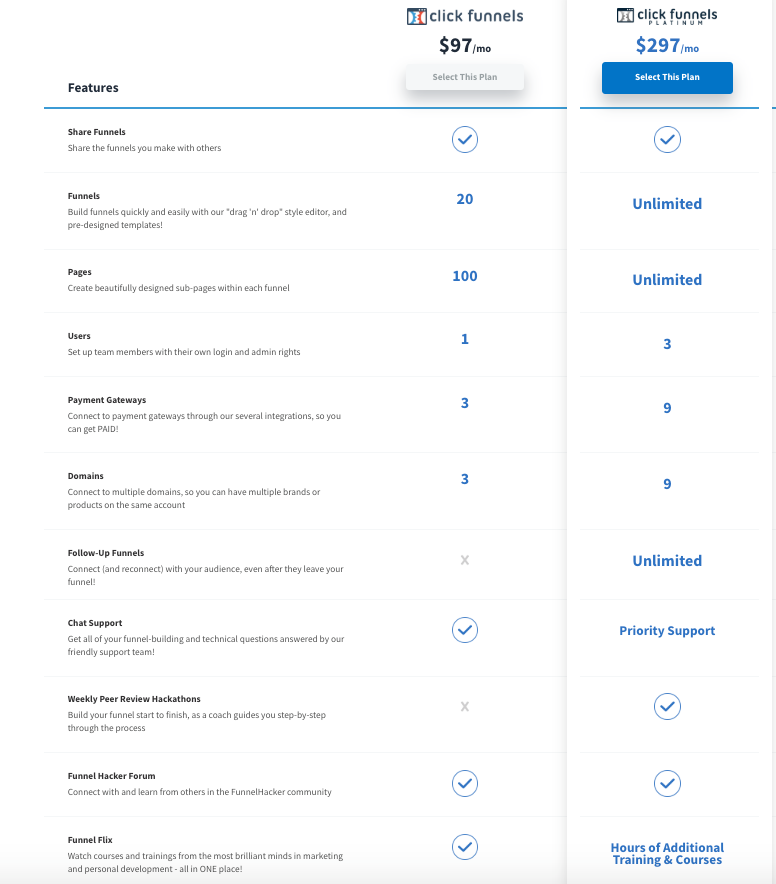
Task: Click Weekly Peer Review Hackathons X mark
Action: tap(465, 706)
